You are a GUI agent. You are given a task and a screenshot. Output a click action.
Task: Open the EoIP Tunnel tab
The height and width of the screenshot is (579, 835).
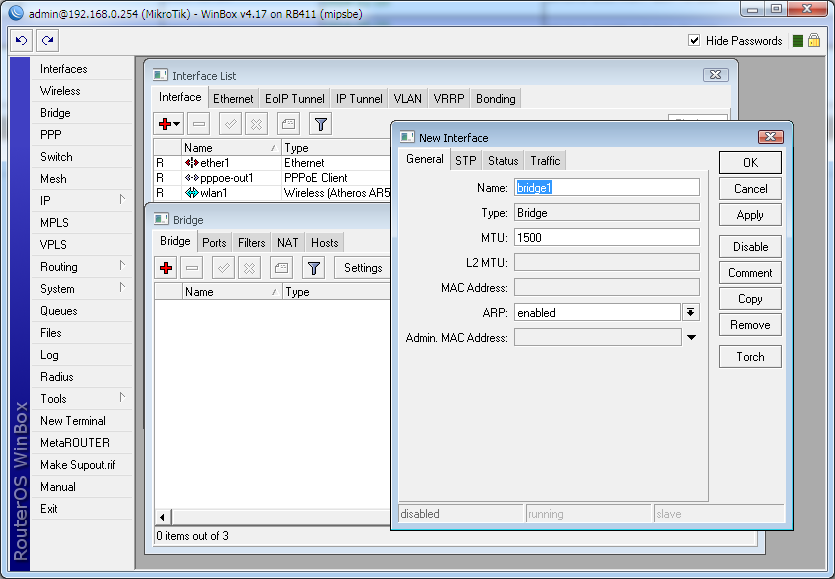coord(294,99)
